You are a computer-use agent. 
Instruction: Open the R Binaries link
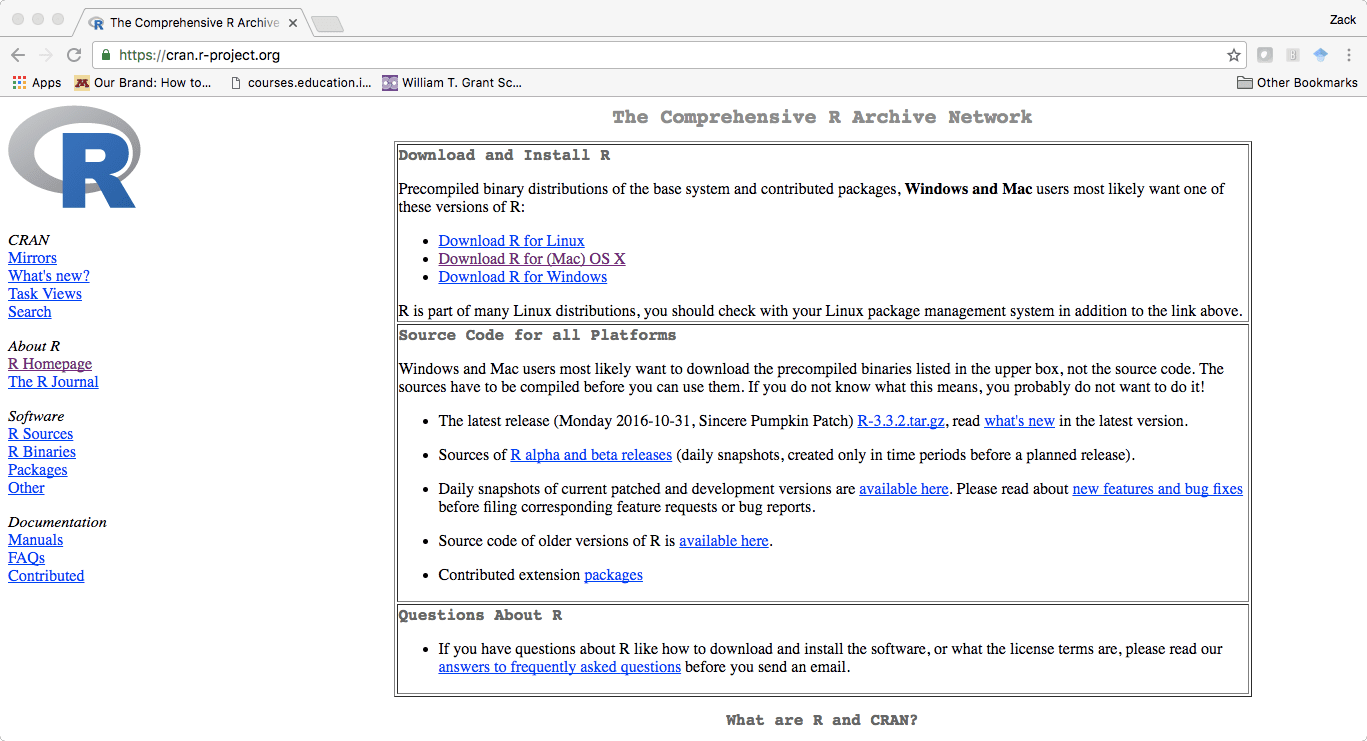point(42,452)
